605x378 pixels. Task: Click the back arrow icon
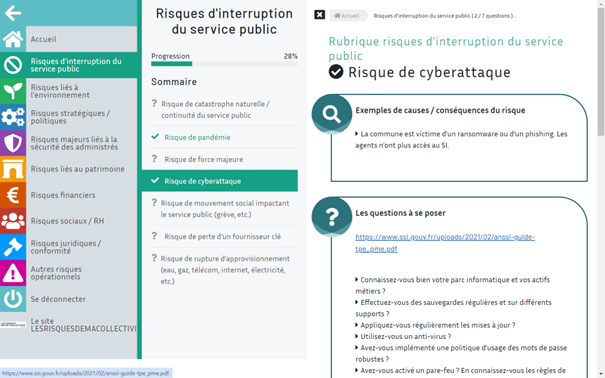pyautogui.click(x=13, y=13)
